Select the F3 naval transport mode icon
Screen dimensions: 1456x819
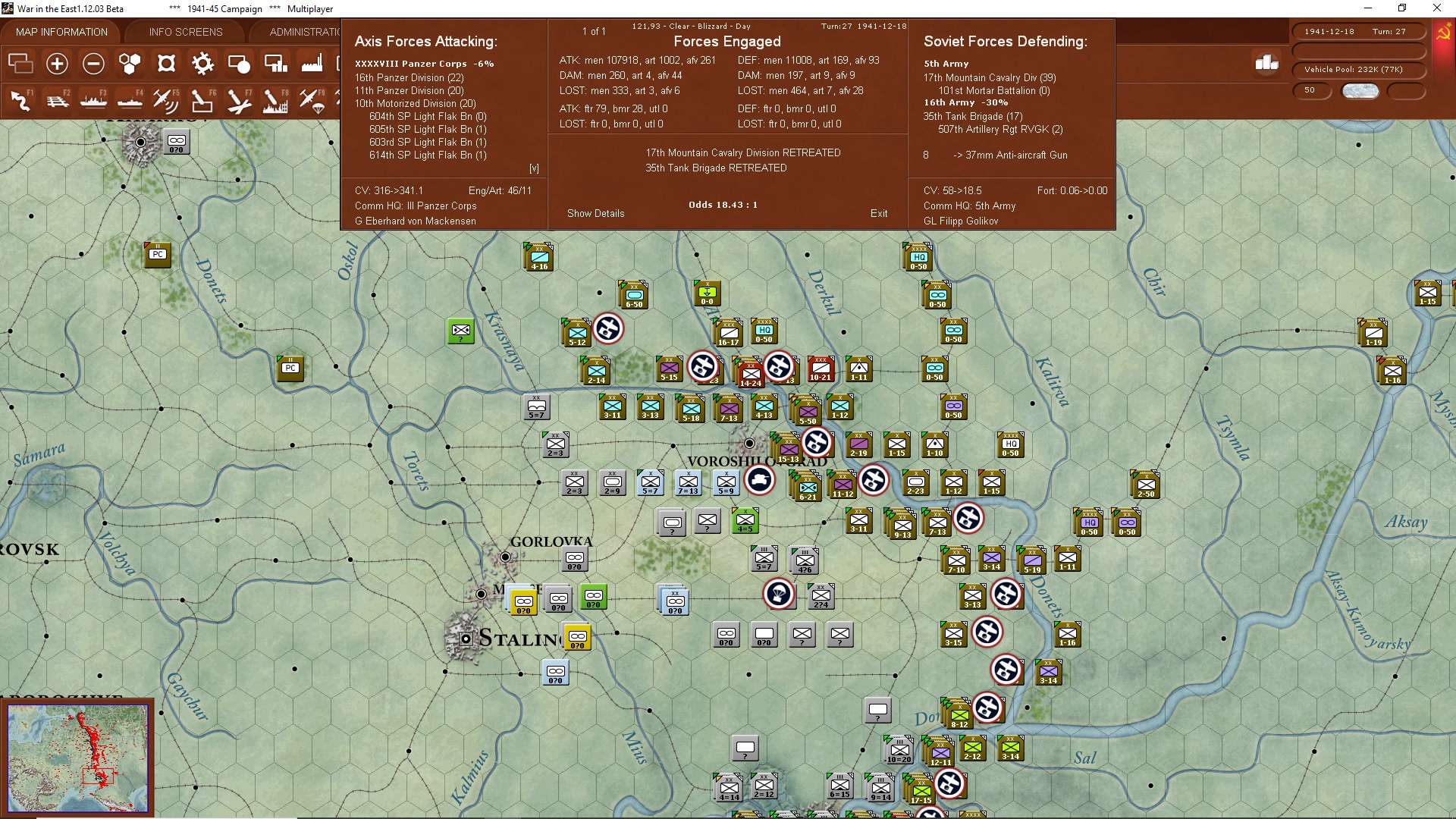click(93, 100)
